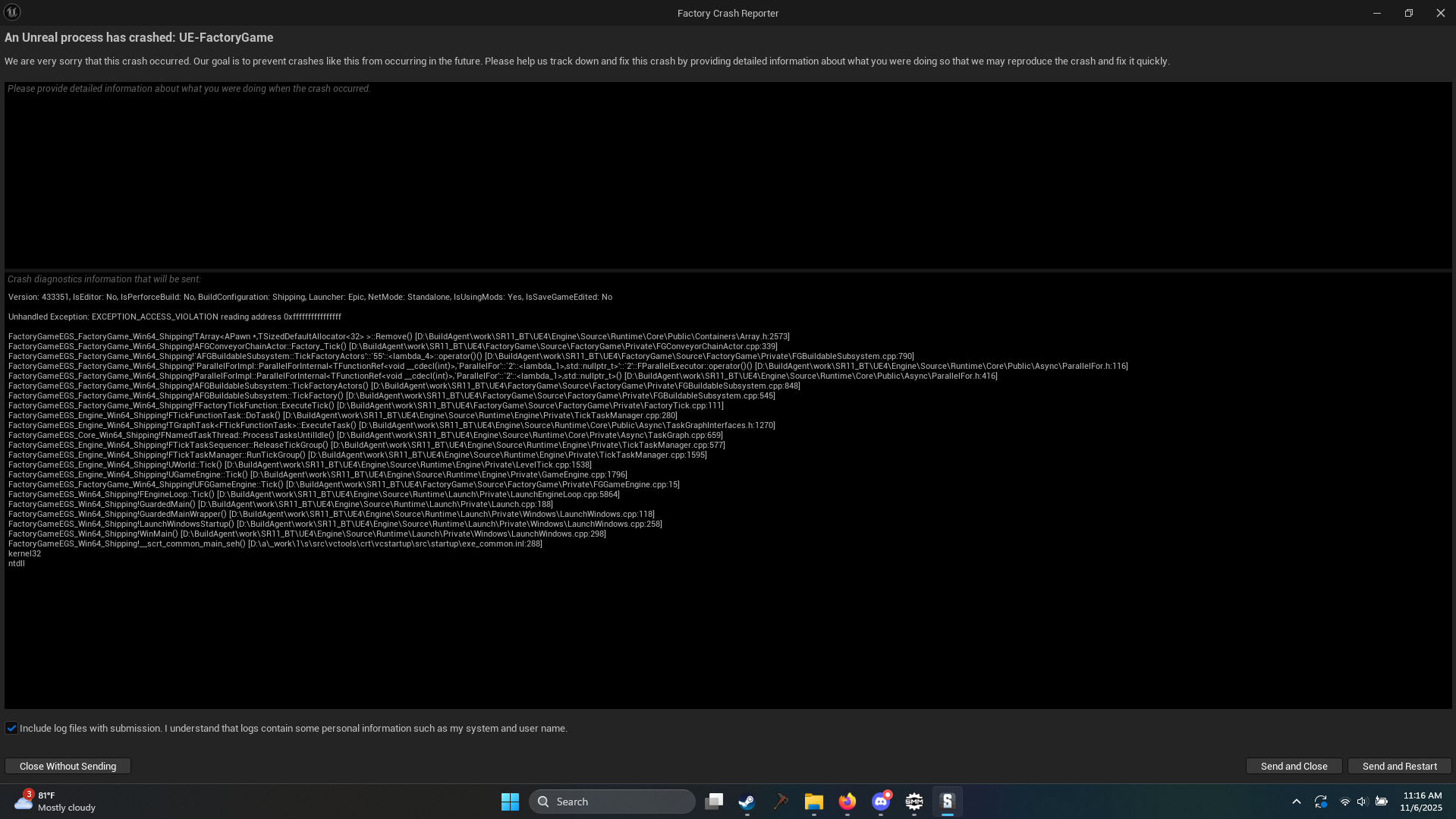The height and width of the screenshot is (819, 1456).
Task: Click the stack line ending "LaunchEngineLoop.cpp:5864"
Action: coord(313,494)
